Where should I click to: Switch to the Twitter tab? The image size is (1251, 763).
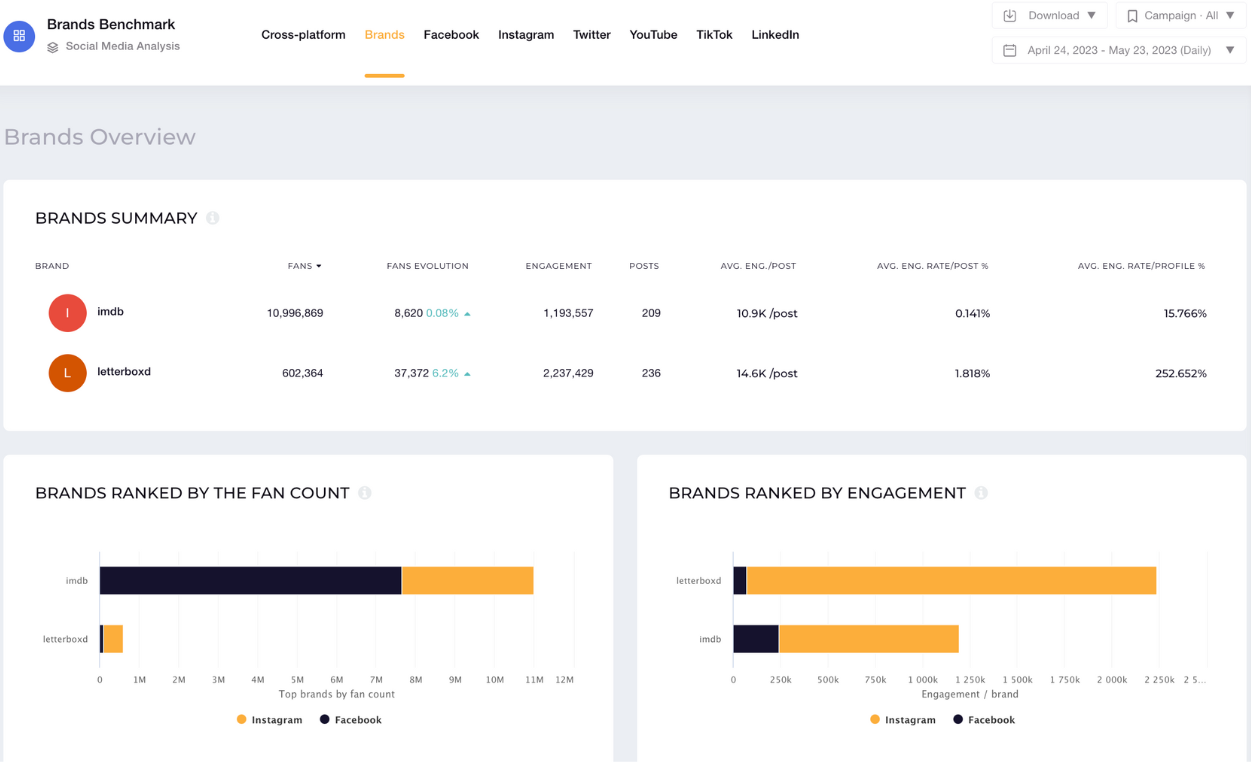592,35
